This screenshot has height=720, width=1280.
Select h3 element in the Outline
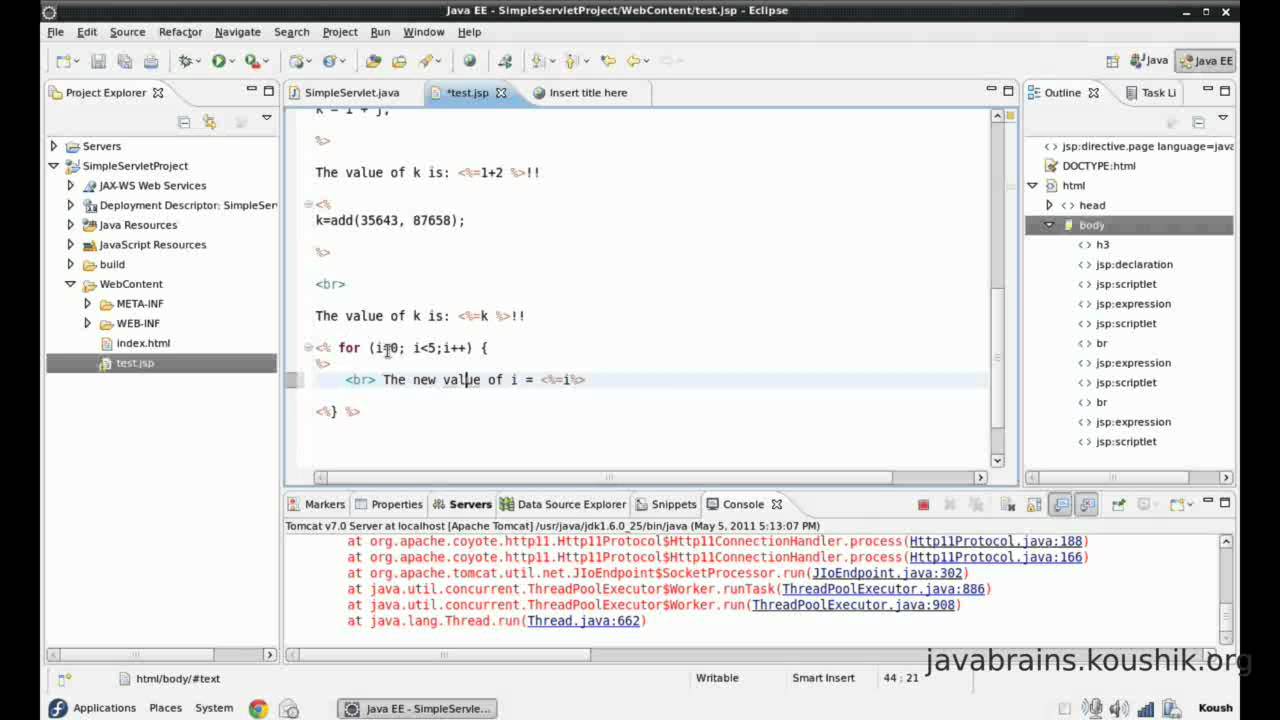tap(1102, 245)
